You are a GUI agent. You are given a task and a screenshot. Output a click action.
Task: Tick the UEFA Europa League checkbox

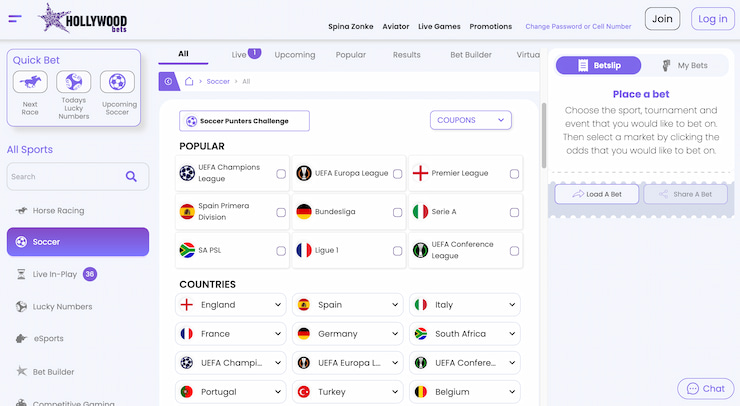pyautogui.click(x=397, y=174)
